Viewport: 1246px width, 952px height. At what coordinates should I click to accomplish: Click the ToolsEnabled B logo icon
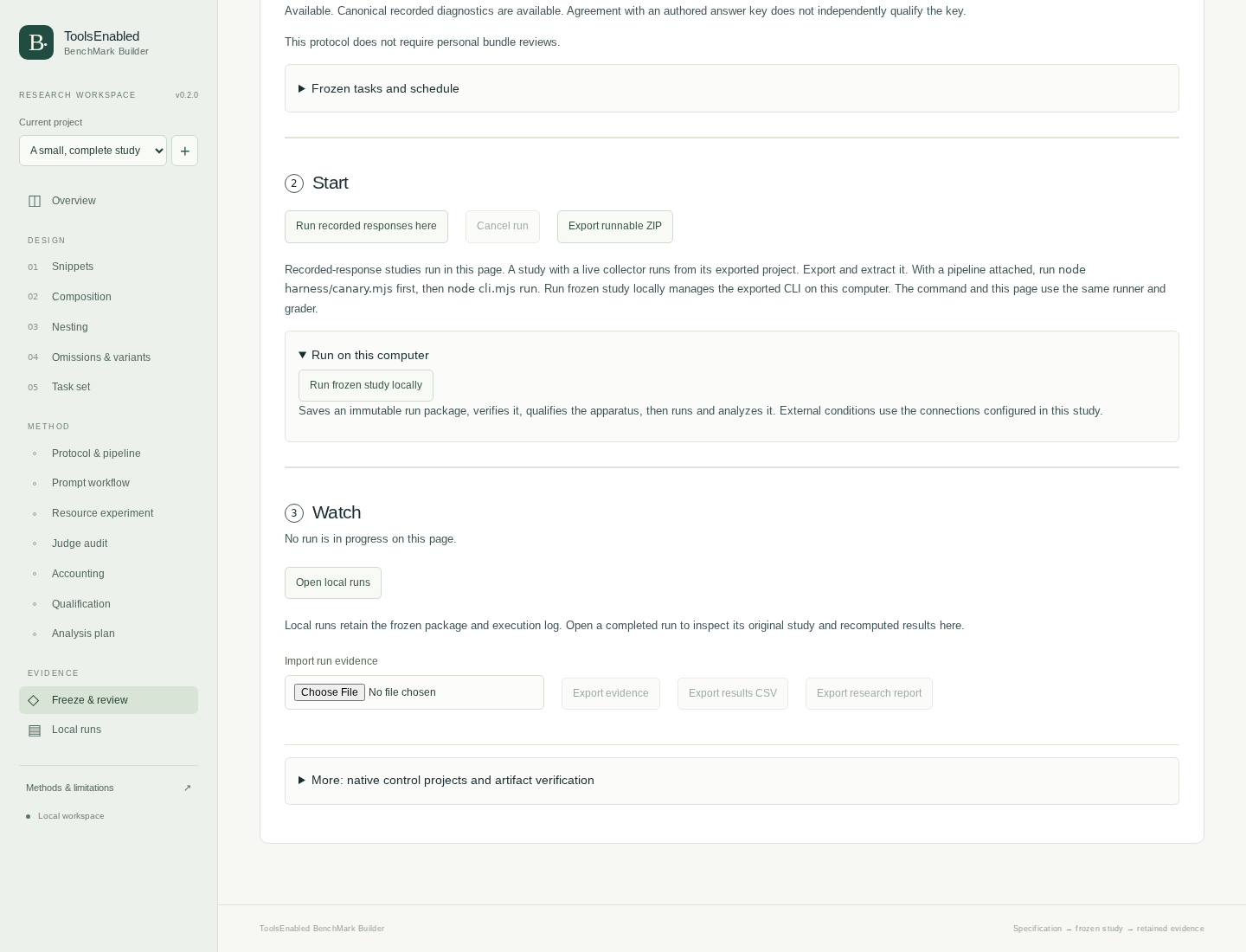coord(36,42)
